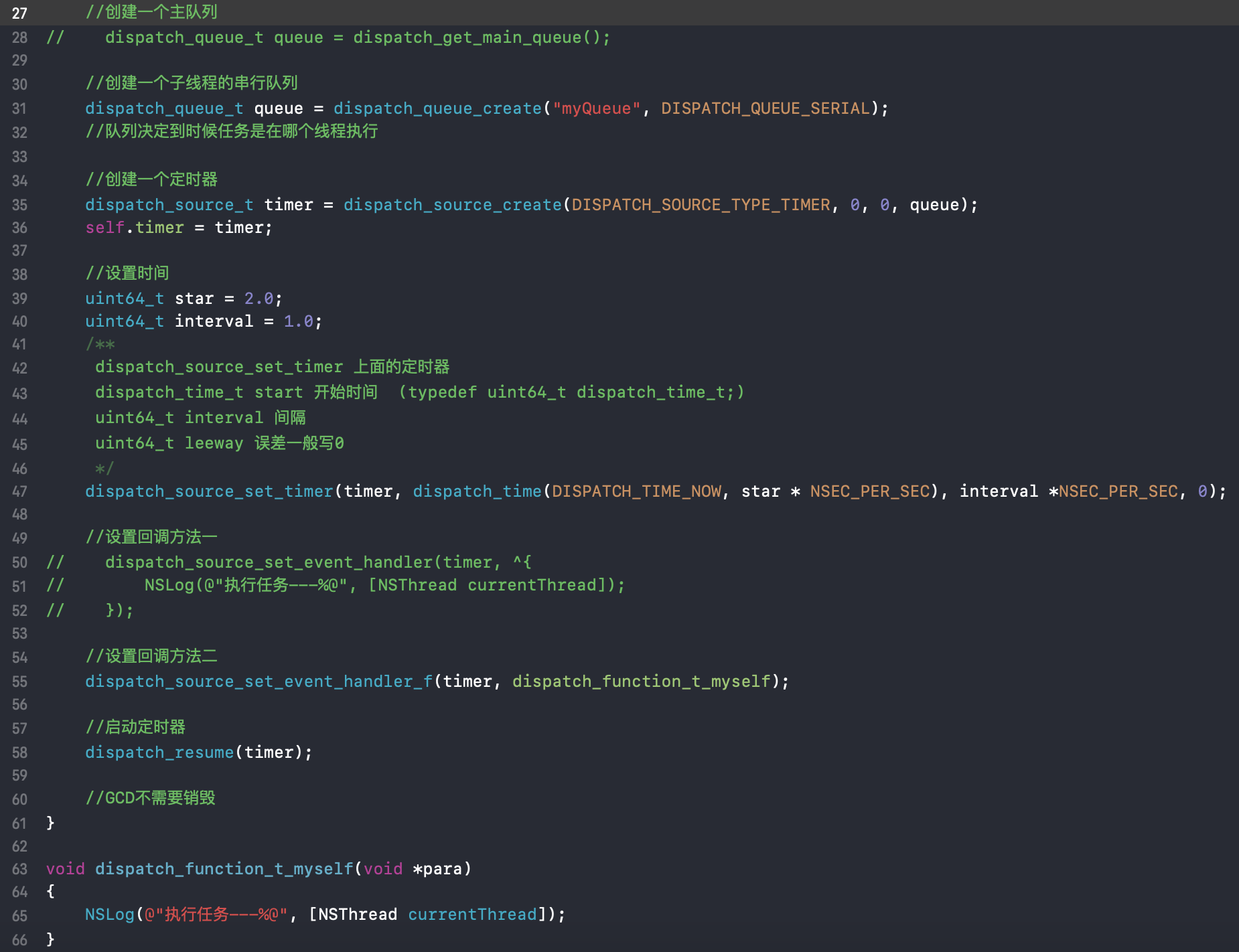This screenshot has width=1239, height=952.
Task: Click 'dispatch_time' call on line 47
Action: (x=477, y=491)
